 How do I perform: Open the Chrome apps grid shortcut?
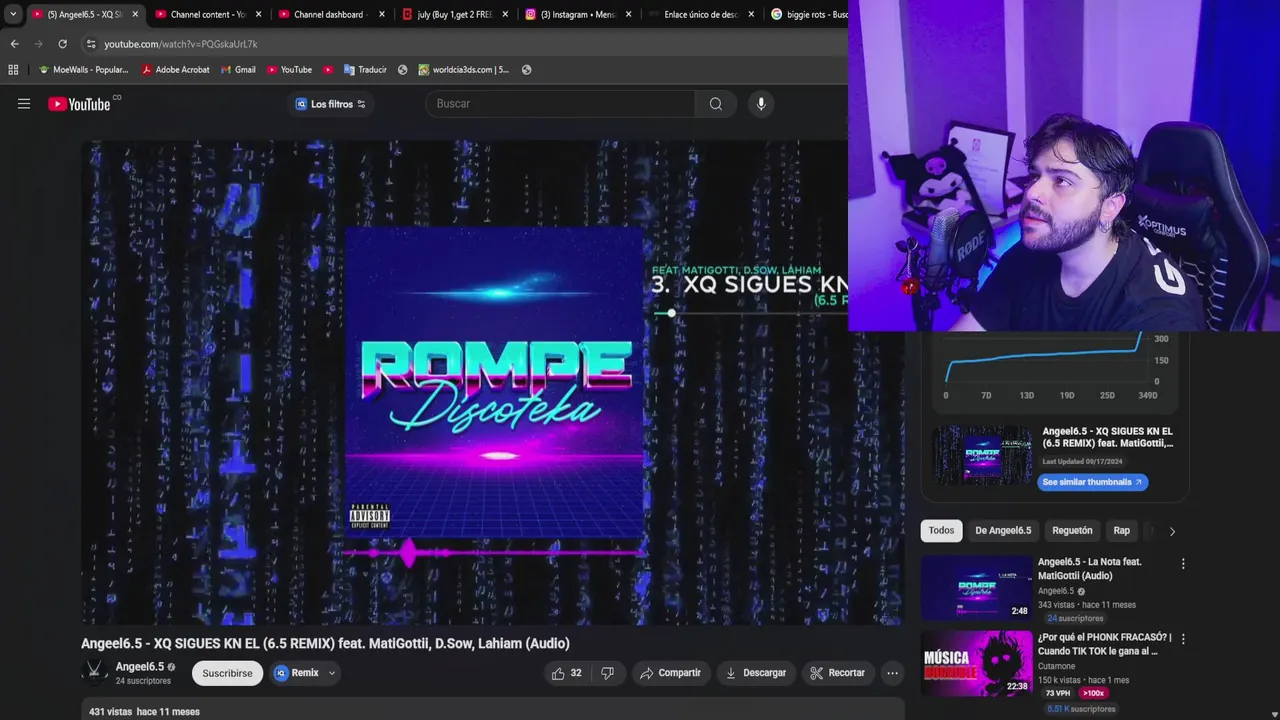click(x=13, y=70)
